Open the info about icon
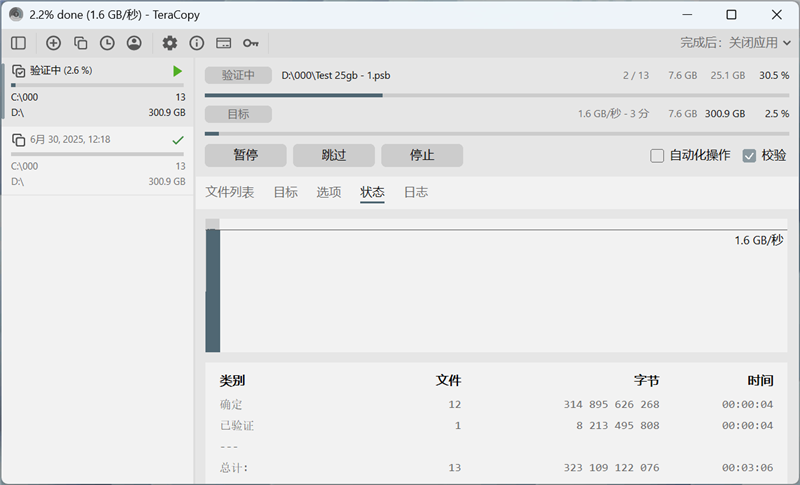Screen dimensions: 800x485 click(196, 43)
